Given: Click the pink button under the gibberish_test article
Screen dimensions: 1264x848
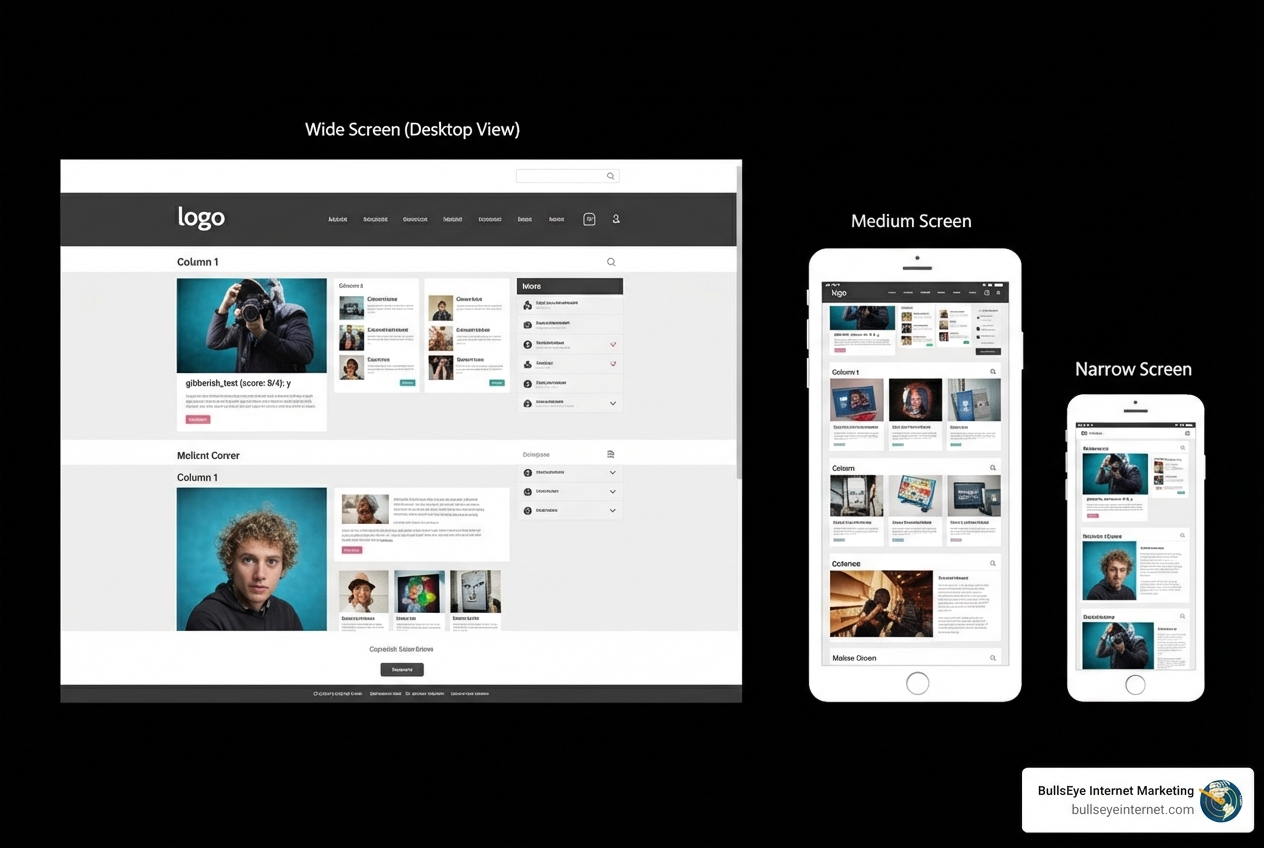Looking at the screenshot, I should point(198,419).
